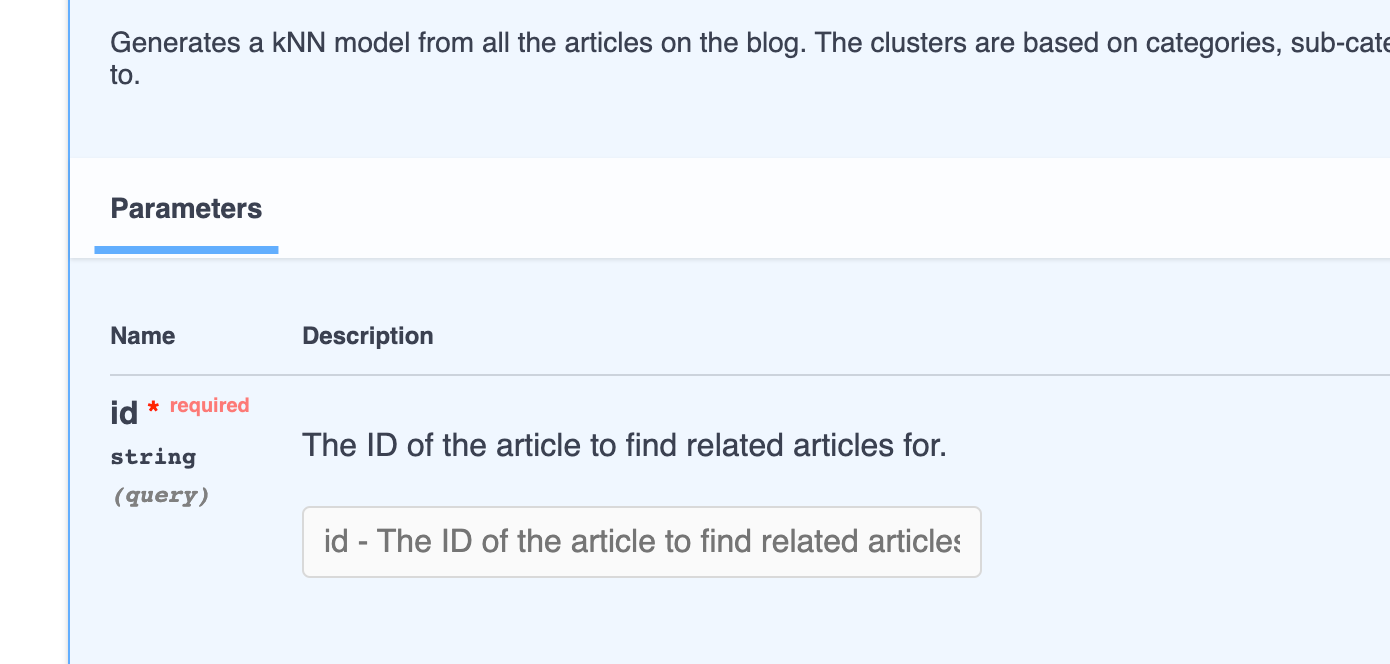Screen dimensions: 1390x664
Task: Select the id parameter name
Action: pyautogui.click(x=124, y=412)
